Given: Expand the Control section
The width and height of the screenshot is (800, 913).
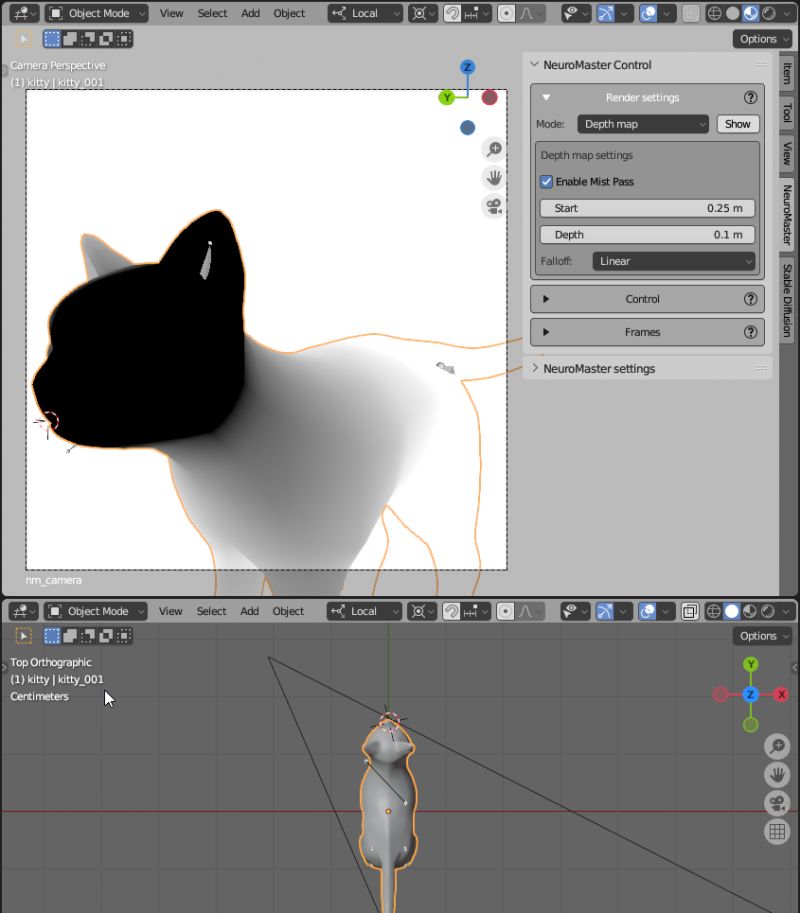Looking at the screenshot, I should click(x=546, y=299).
